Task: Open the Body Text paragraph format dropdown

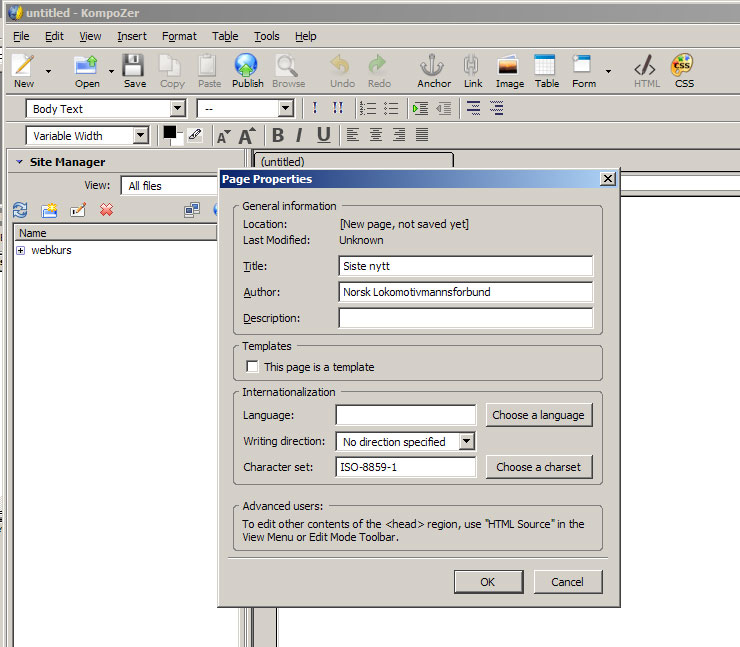Action: click(106, 109)
